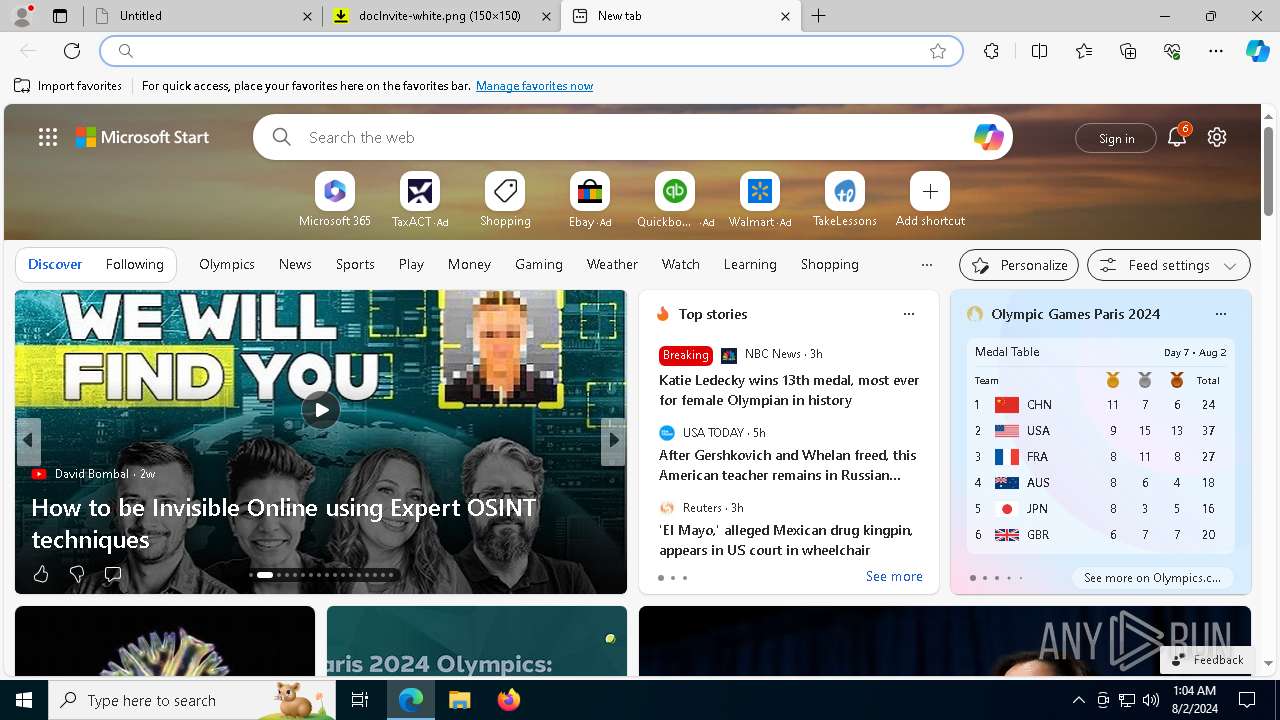Open the Windows Start menu
The width and height of the screenshot is (1280, 720).
click(x=24, y=700)
